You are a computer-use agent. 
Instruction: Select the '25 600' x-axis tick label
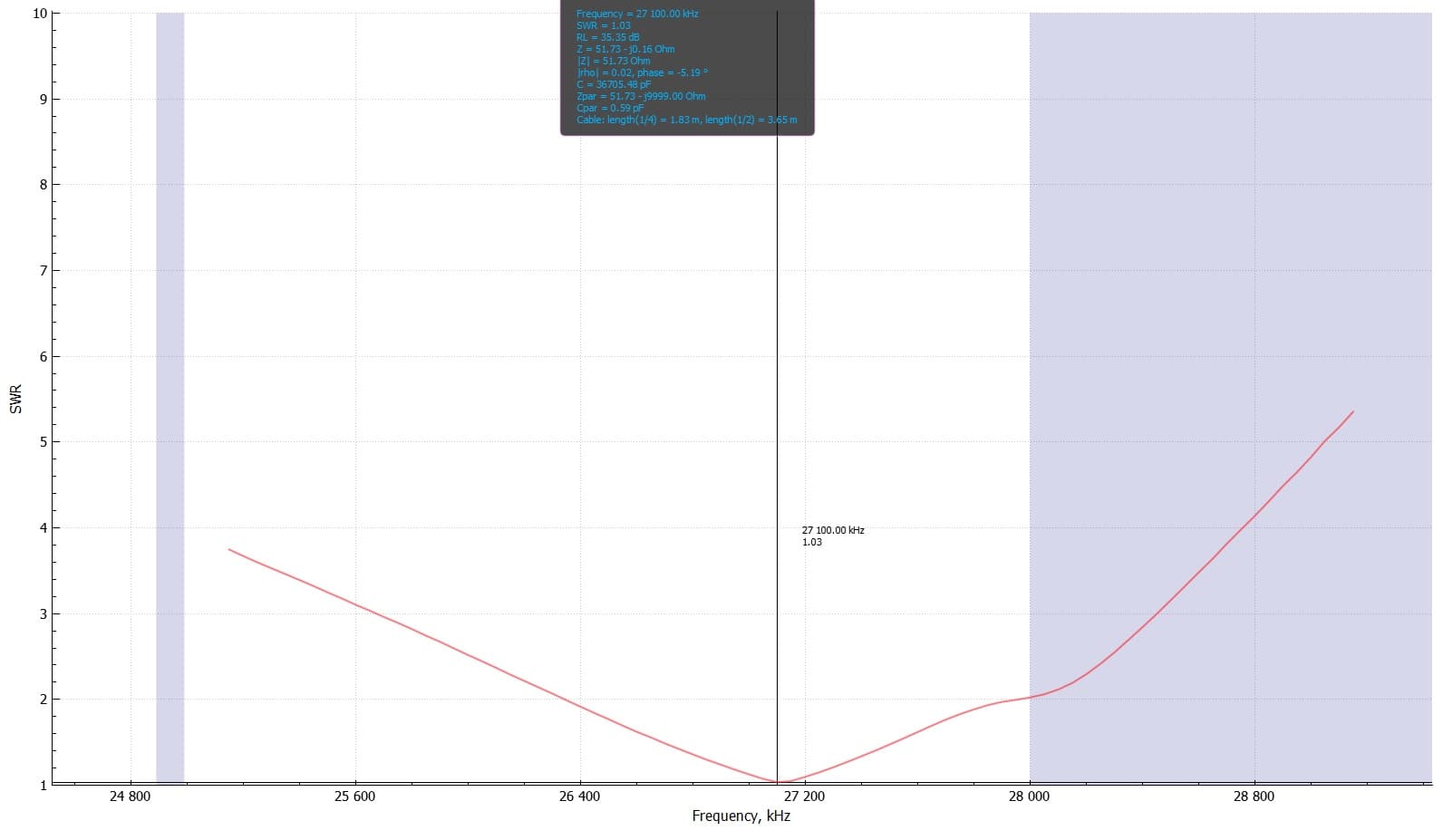pos(354,797)
